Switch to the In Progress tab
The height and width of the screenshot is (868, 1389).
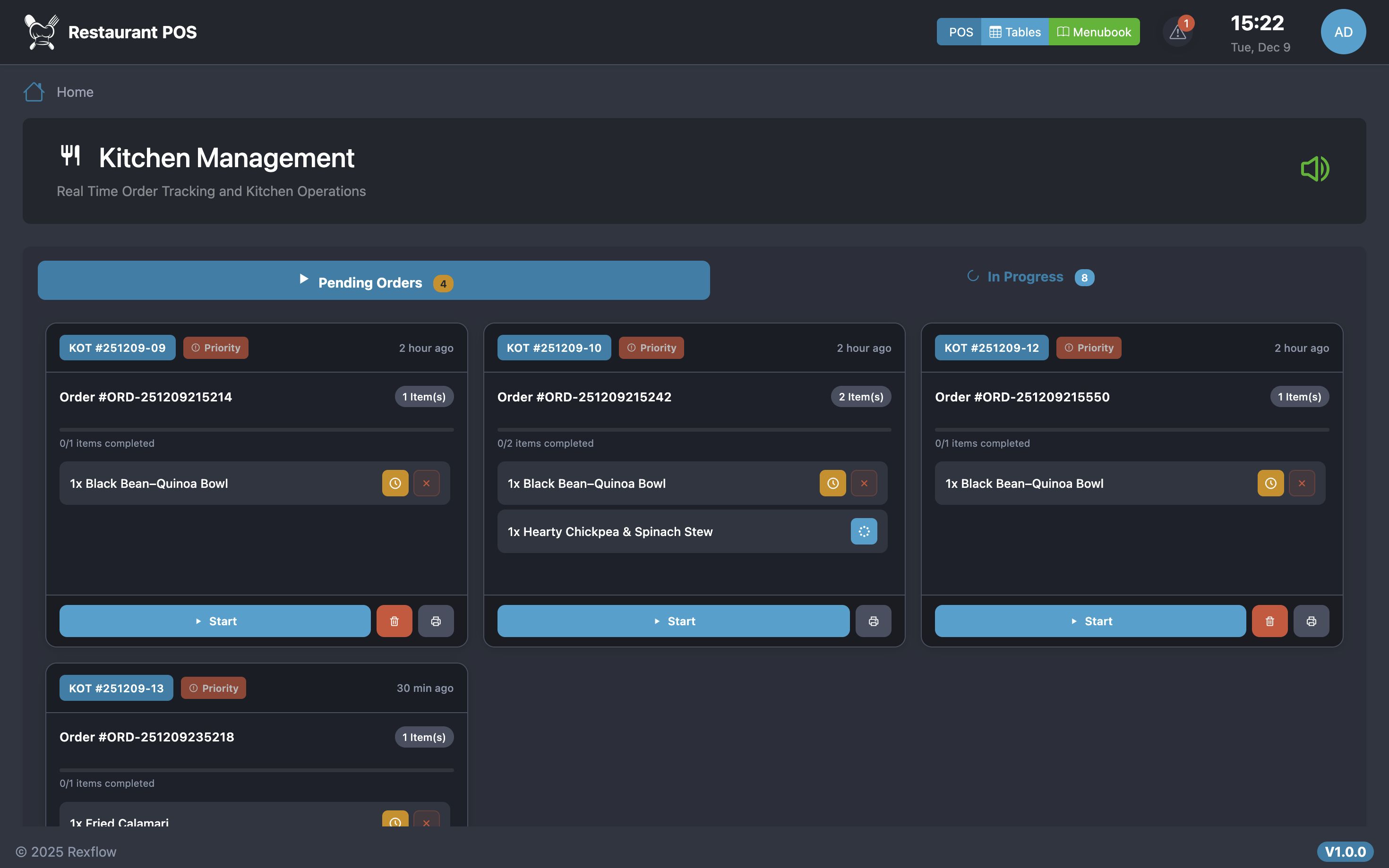click(x=1029, y=277)
